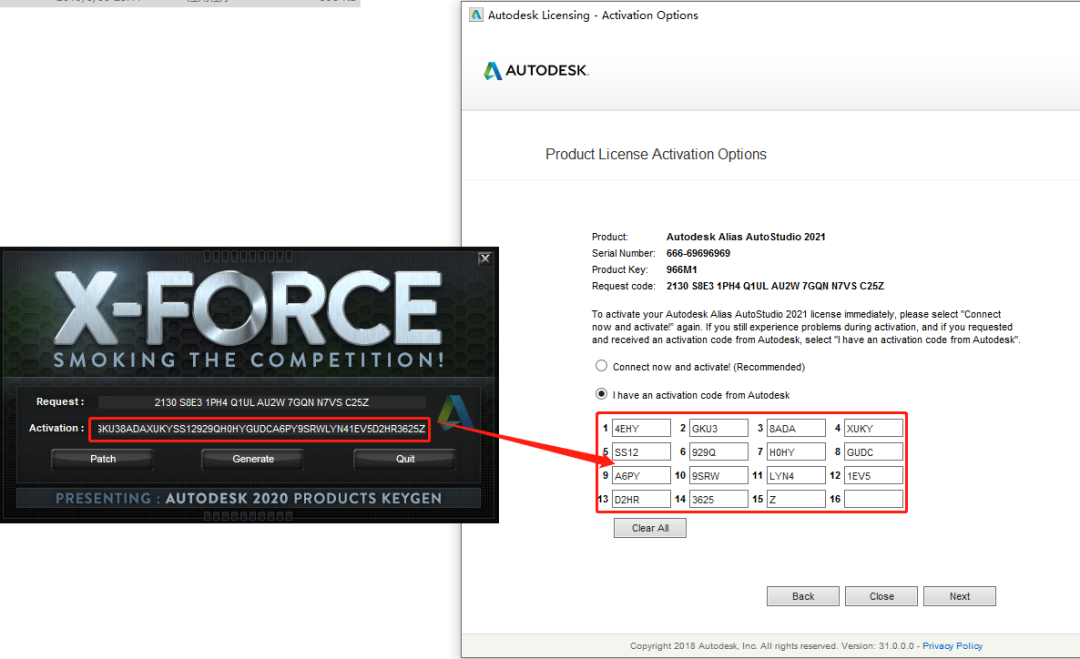Screen dimensions: 1080x659
Task: Click activation field 8 containing GUDC
Action: click(x=873, y=452)
